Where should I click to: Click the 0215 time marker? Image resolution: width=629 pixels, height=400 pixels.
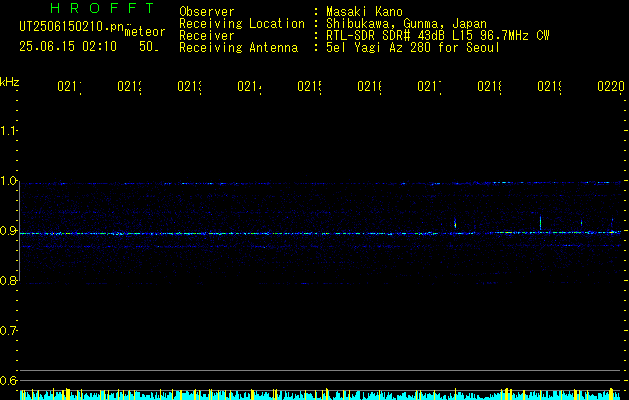click(x=309, y=86)
